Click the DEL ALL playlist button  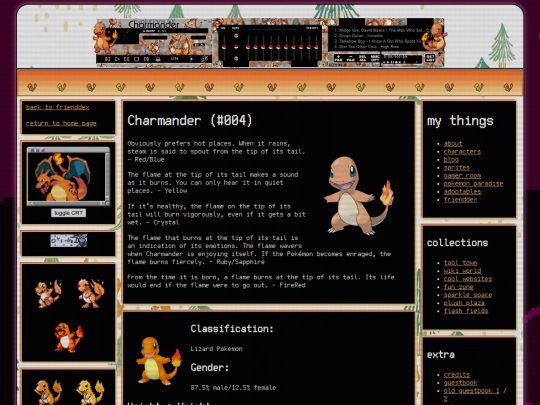pos(362,58)
